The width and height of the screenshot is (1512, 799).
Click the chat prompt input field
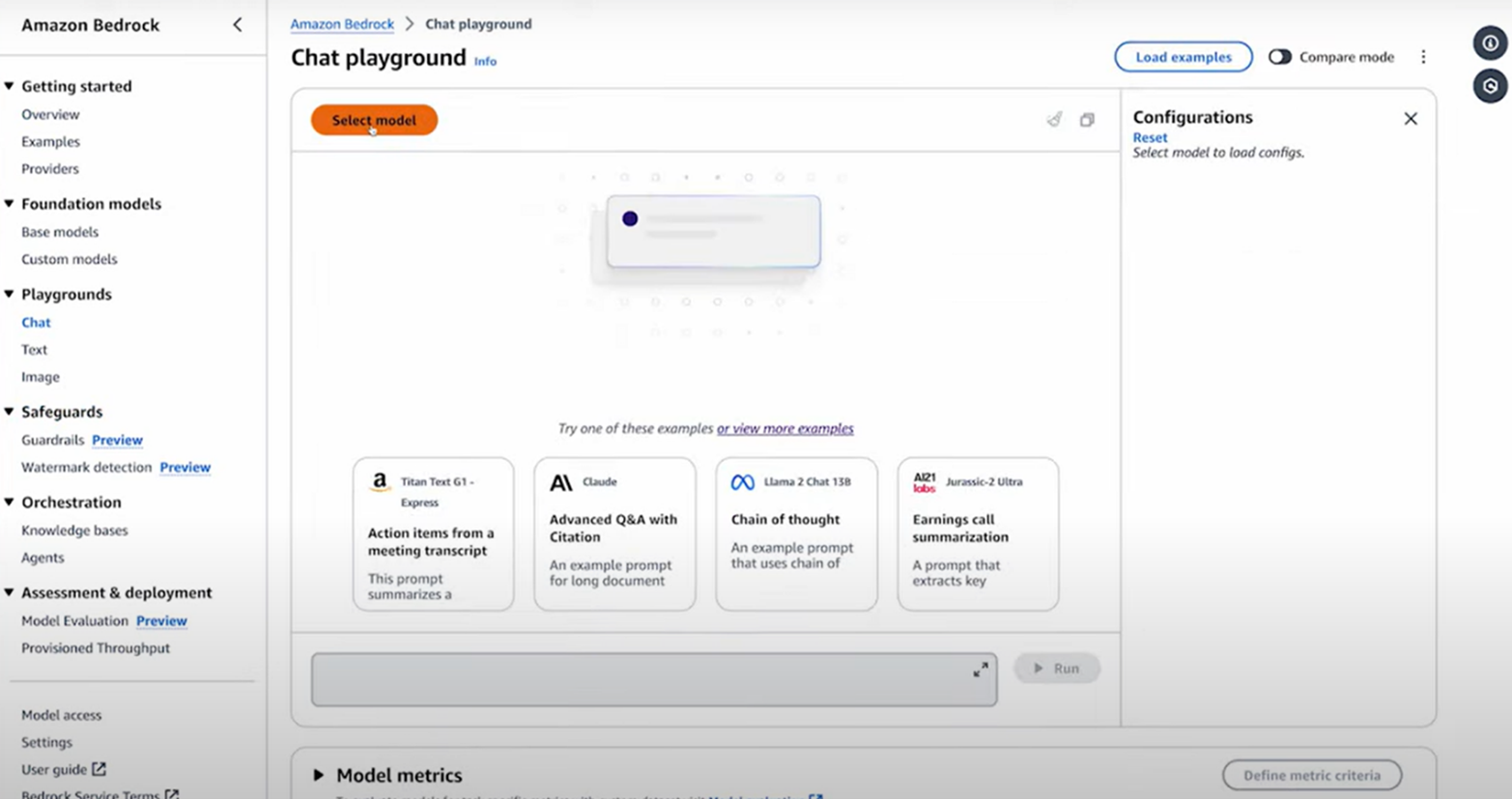click(x=654, y=679)
